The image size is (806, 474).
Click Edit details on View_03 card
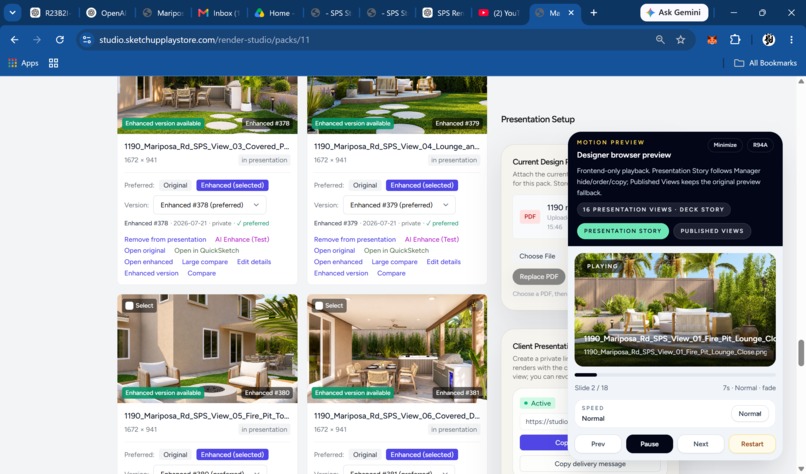tap(254, 262)
